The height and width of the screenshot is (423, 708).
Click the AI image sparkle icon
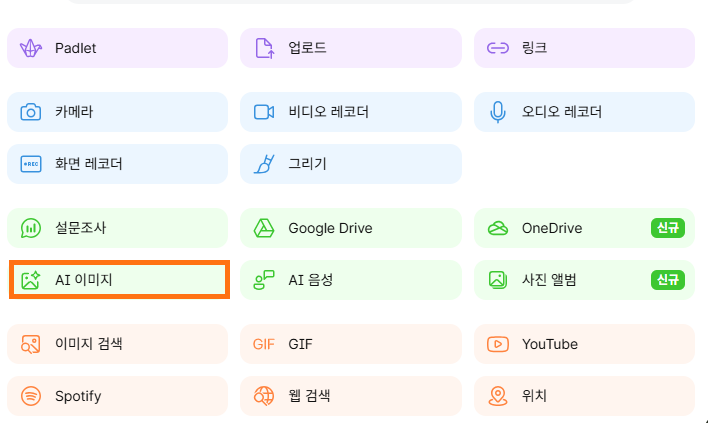point(31,280)
